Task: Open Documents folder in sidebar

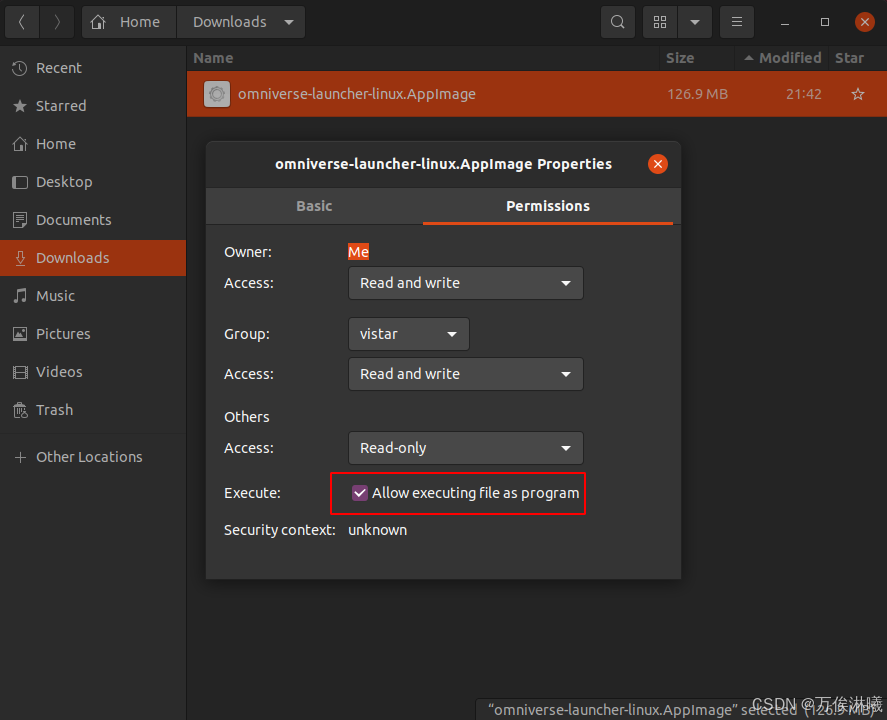Action: pos(93,219)
